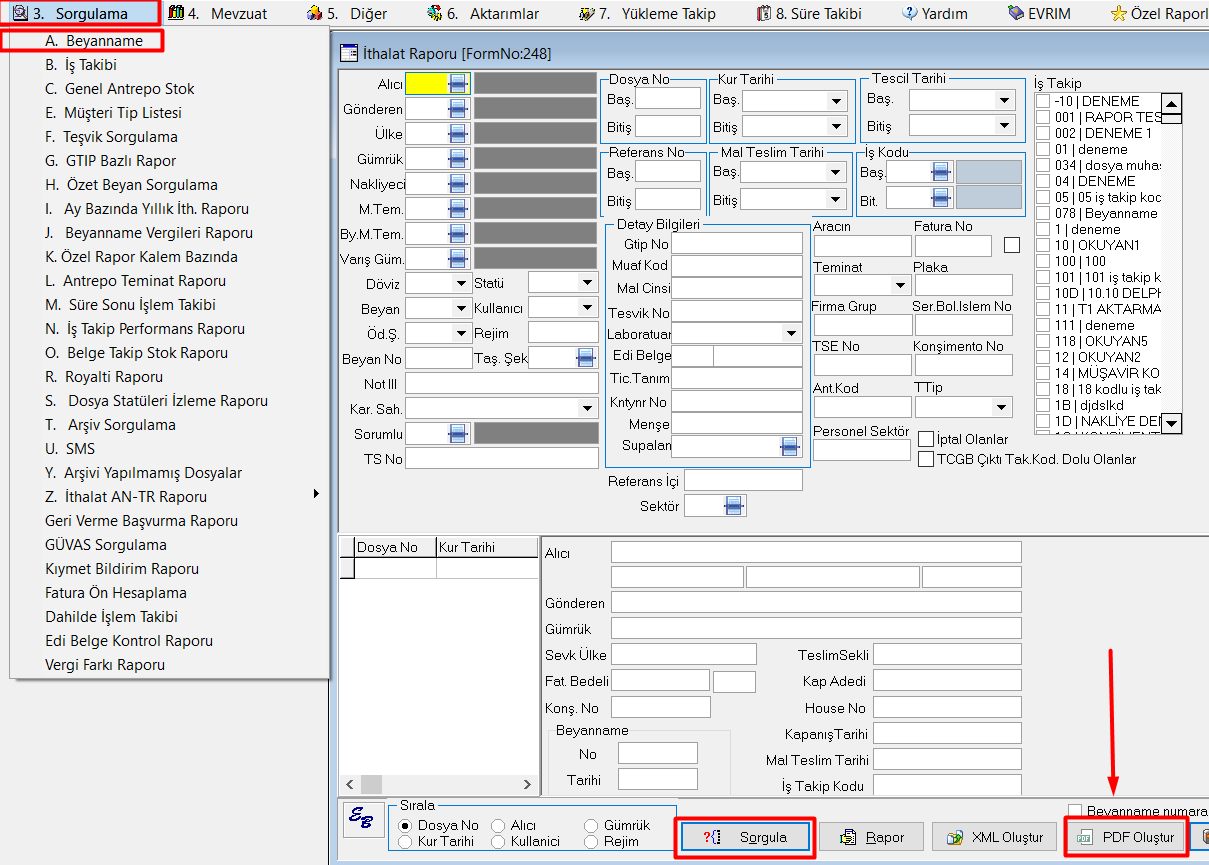This screenshot has width=1209, height=865.
Task: Click the Nakliyeci lookup icon
Action: click(x=458, y=184)
